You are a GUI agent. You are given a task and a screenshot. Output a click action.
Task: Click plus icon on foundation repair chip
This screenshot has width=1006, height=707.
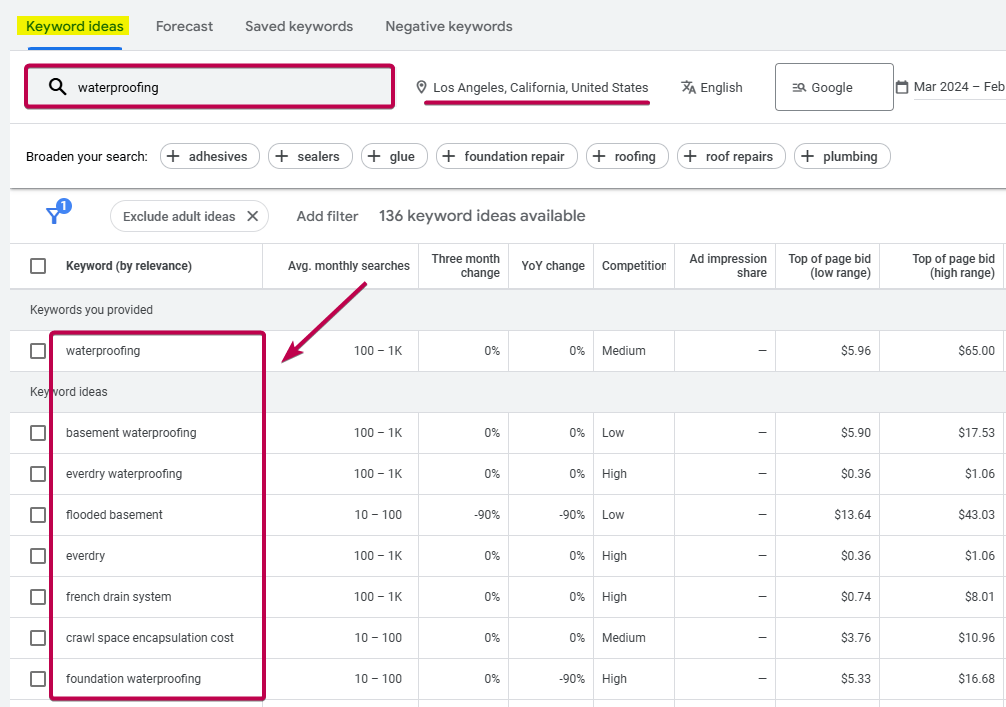pos(449,156)
